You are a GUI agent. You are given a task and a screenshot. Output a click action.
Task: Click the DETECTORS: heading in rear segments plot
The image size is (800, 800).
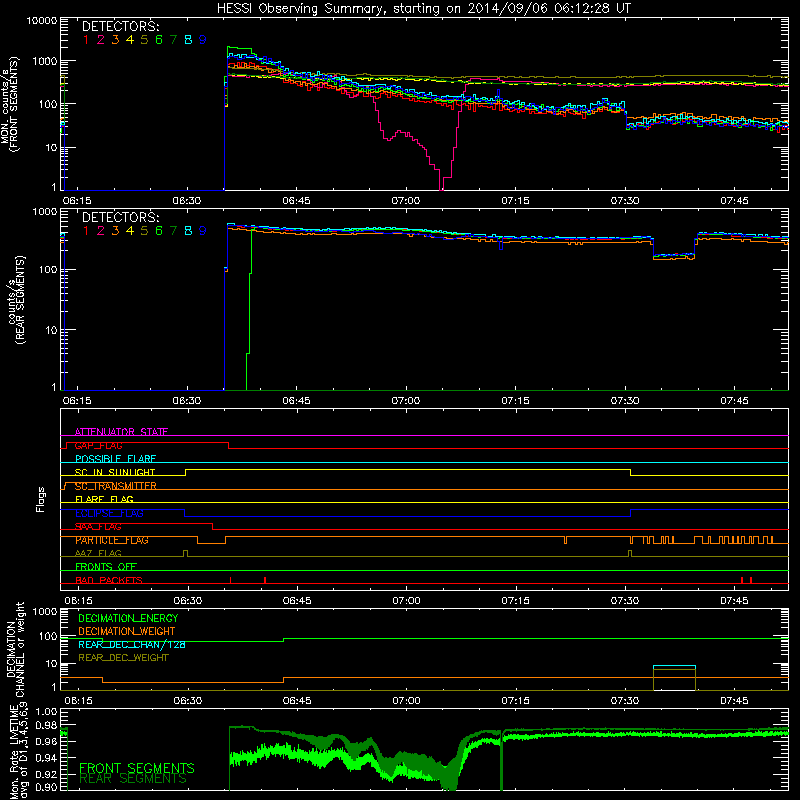click(x=121, y=217)
